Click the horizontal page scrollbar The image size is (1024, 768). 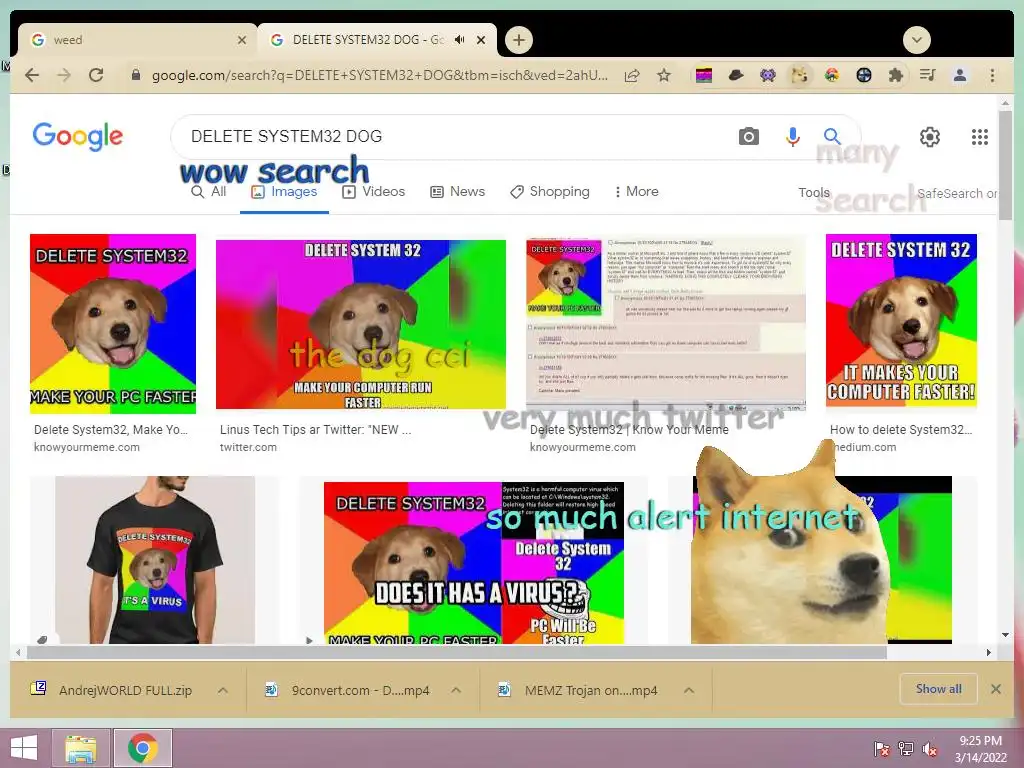[x=456, y=652]
